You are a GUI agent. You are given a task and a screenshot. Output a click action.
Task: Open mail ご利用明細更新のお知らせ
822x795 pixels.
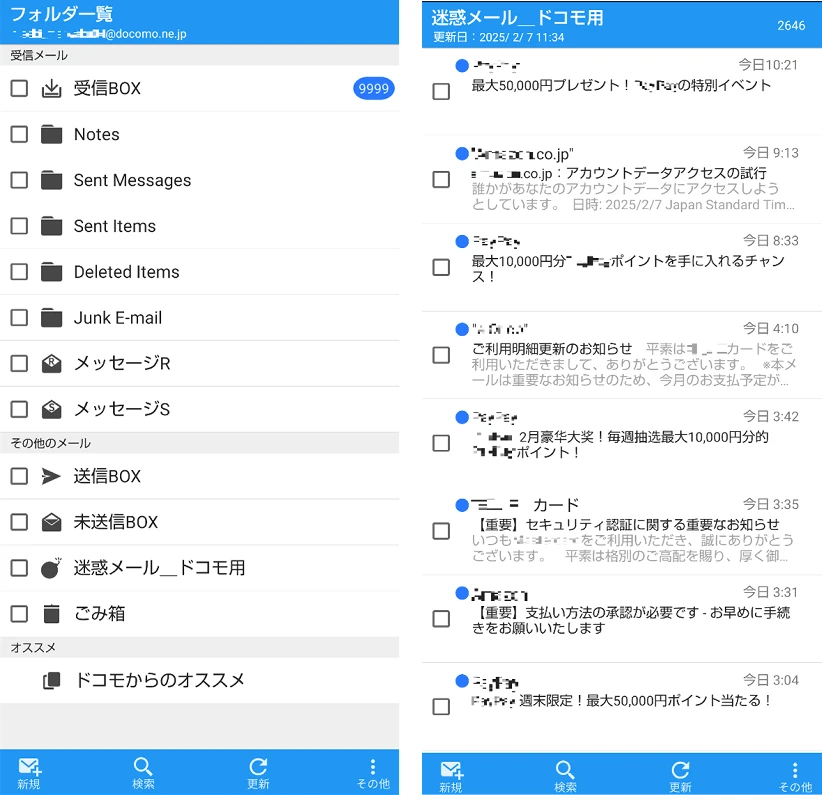tap(622, 356)
